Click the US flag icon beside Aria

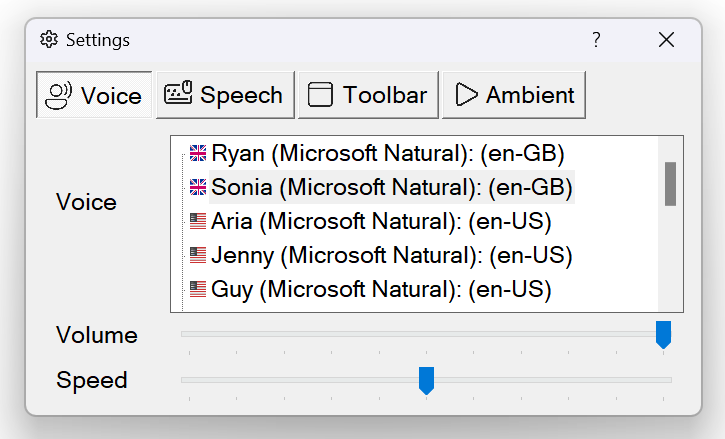198,221
